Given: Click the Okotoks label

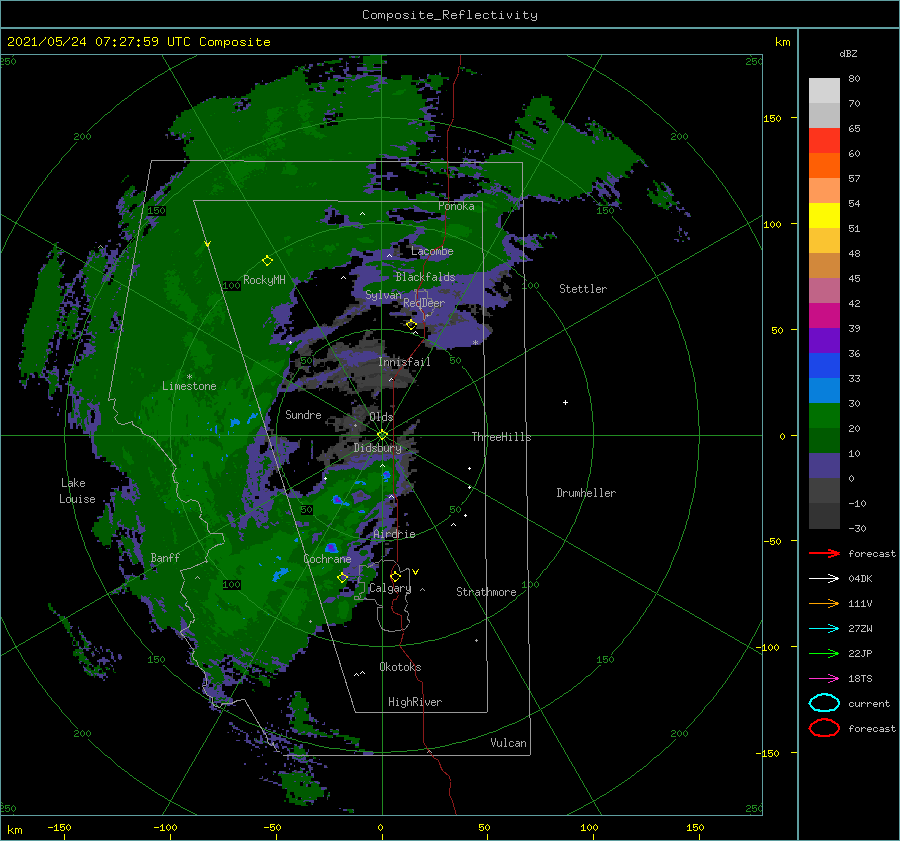Looking at the screenshot, I should click(x=400, y=667).
